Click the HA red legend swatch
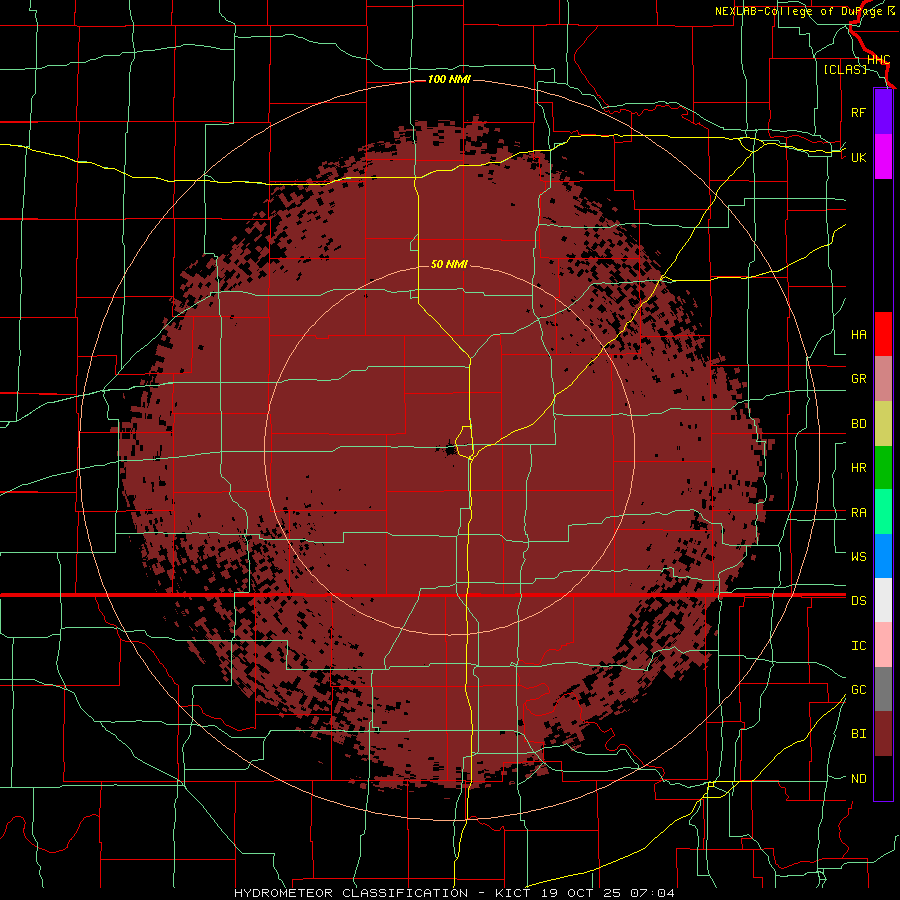900x900 pixels. [883, 334]
